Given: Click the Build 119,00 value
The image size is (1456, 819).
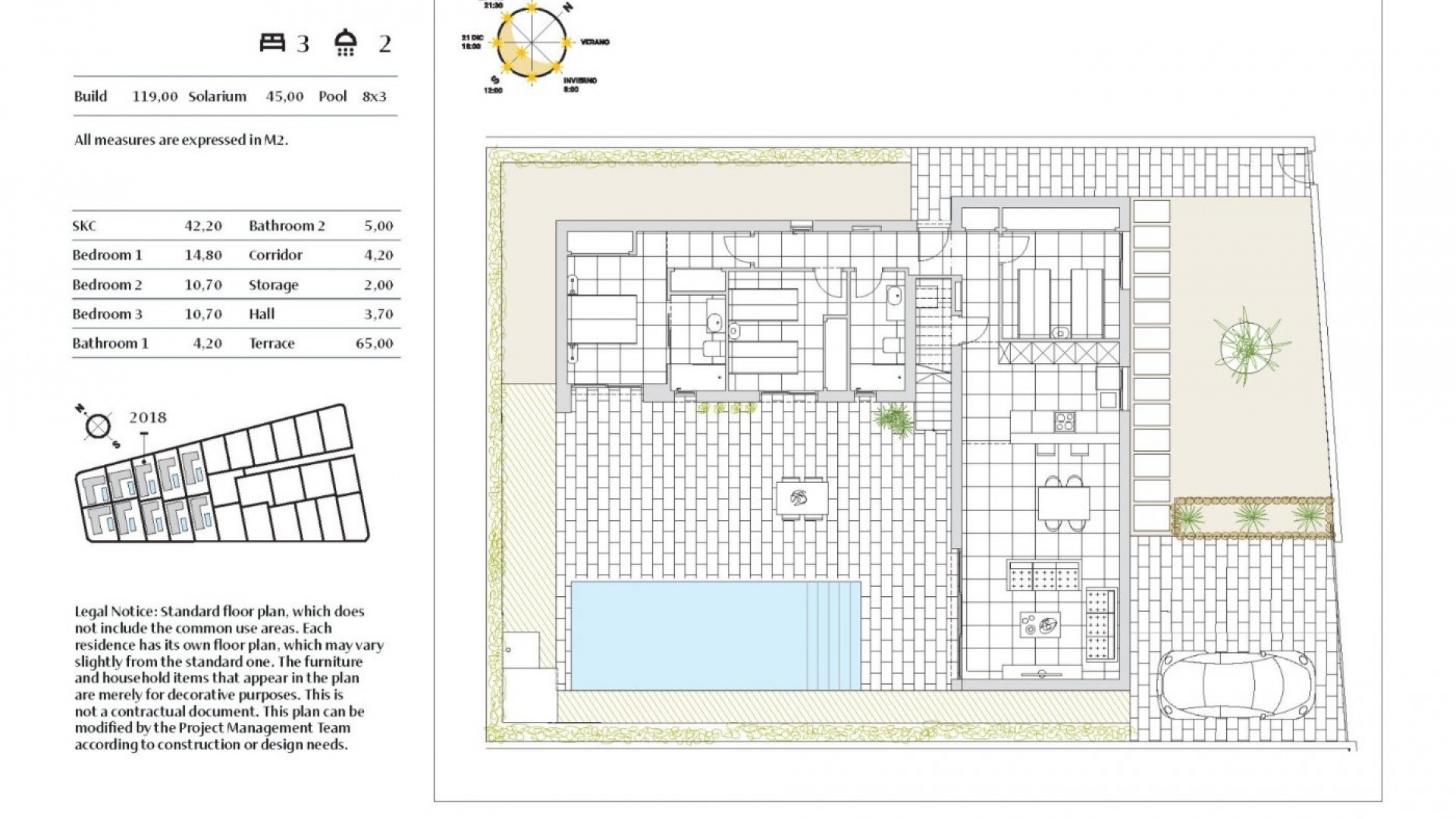Looking at the screenshot, I should 155,96.
